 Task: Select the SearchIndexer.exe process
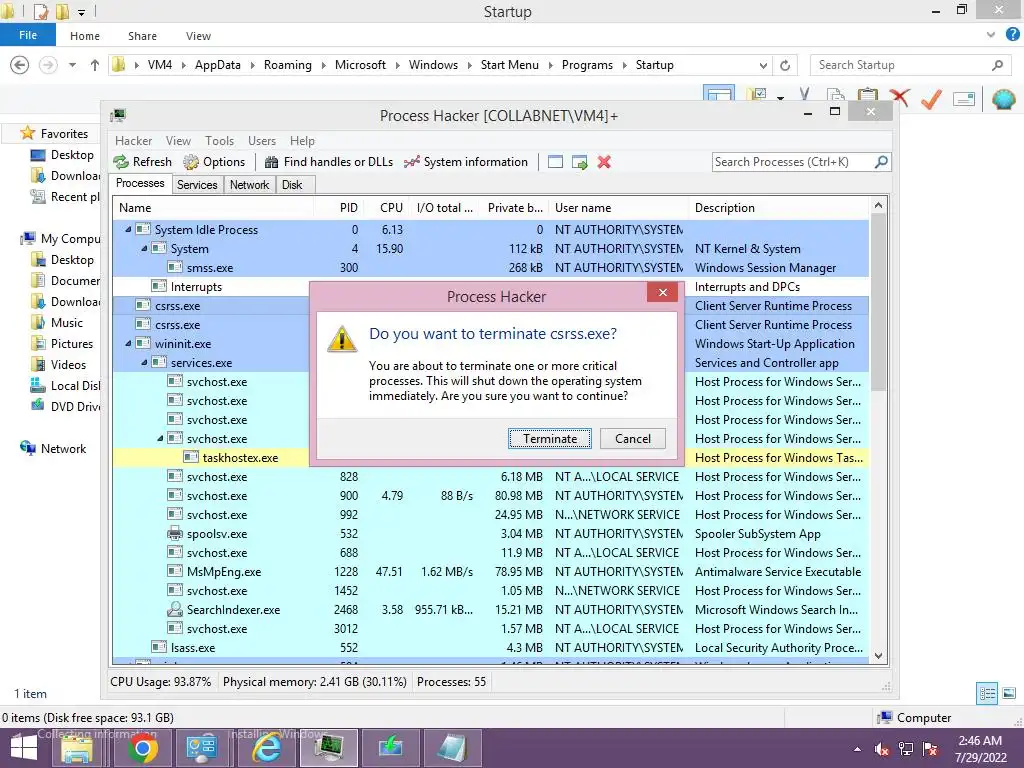[x=490, y=609]
